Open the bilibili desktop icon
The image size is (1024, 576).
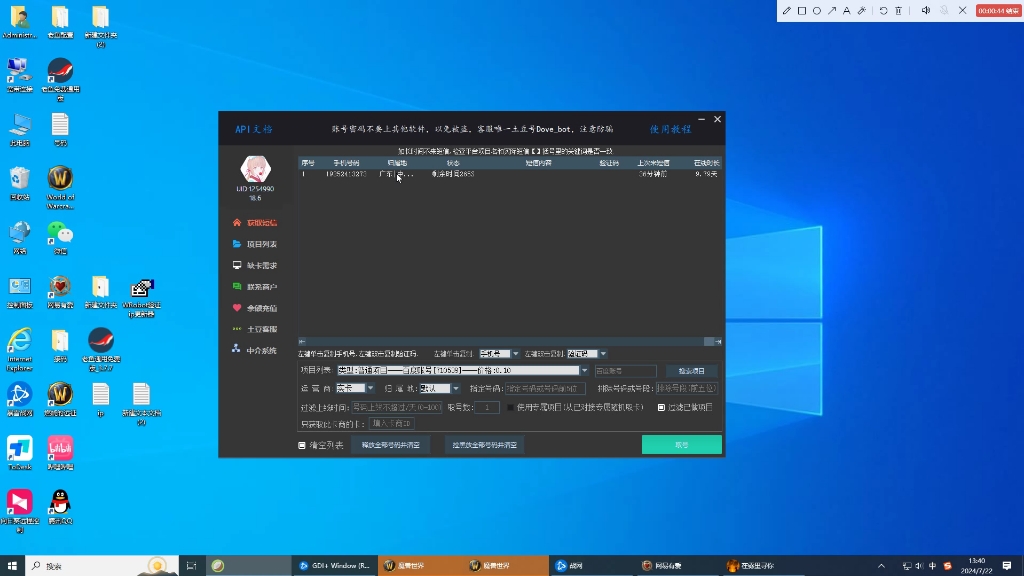(60, 453)
